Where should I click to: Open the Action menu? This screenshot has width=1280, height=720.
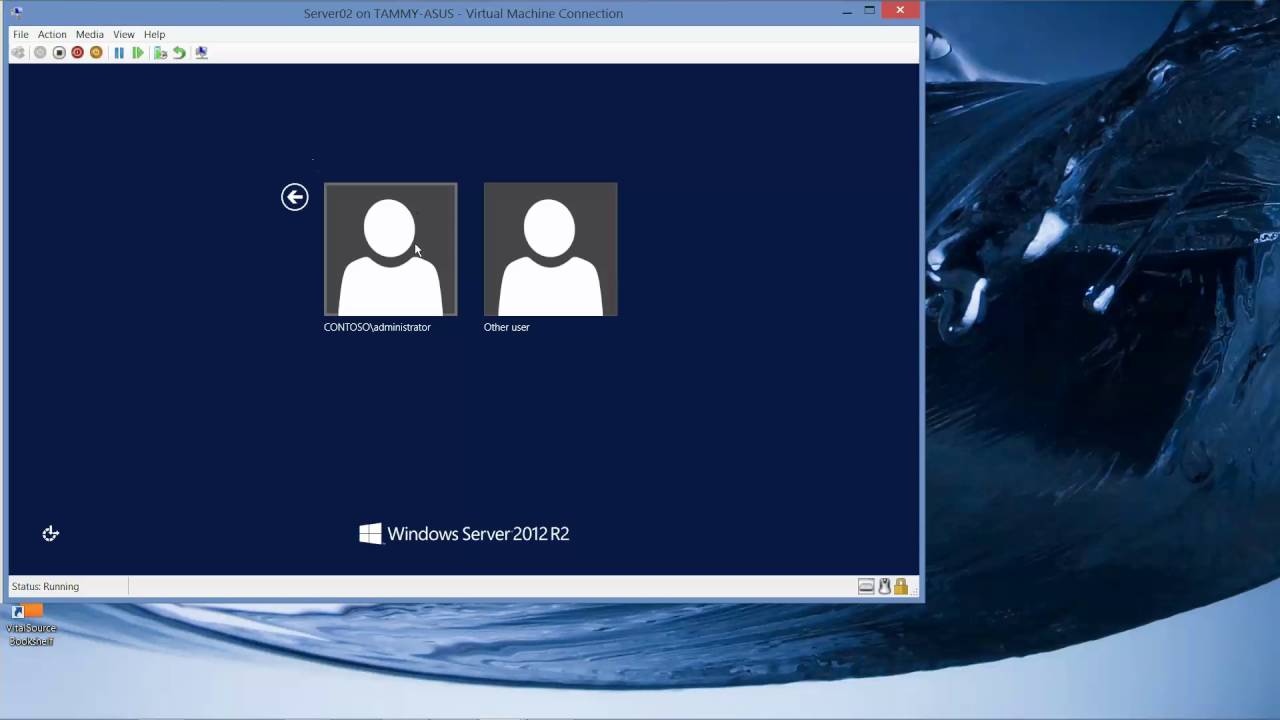[52, 34]
